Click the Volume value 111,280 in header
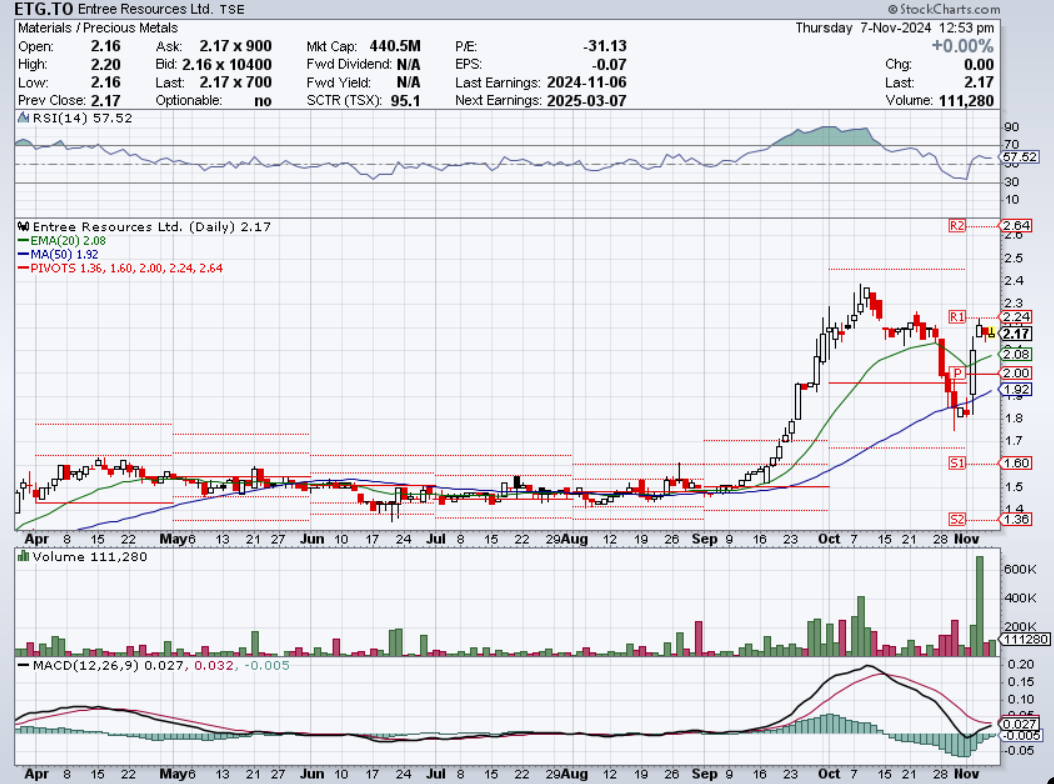The image size is (1054, 784). pyautogui.click(x=967, y=101)
